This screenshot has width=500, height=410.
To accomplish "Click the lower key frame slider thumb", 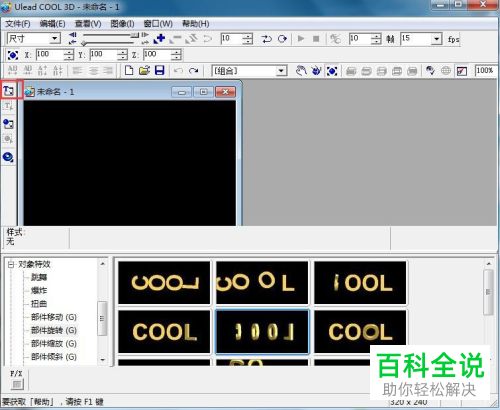I will click(x=84, y=43).
